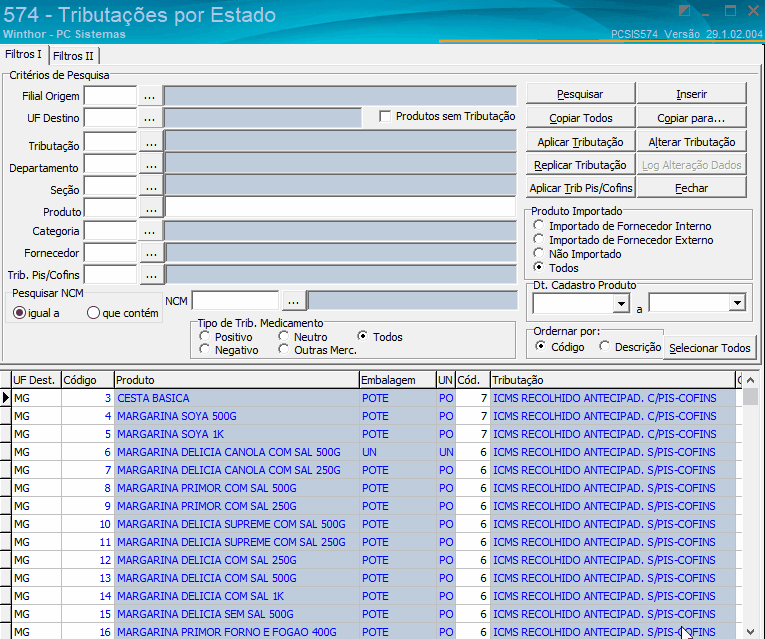Select Não Importado radio option
The height and width of the screenshot is (639, 765).
click(x=539, y=254)
